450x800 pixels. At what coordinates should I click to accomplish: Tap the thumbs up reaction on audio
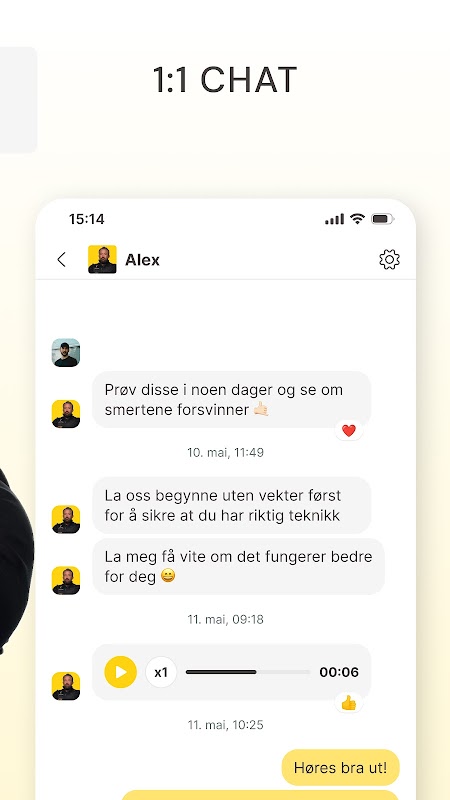click(x=349, y=703)
